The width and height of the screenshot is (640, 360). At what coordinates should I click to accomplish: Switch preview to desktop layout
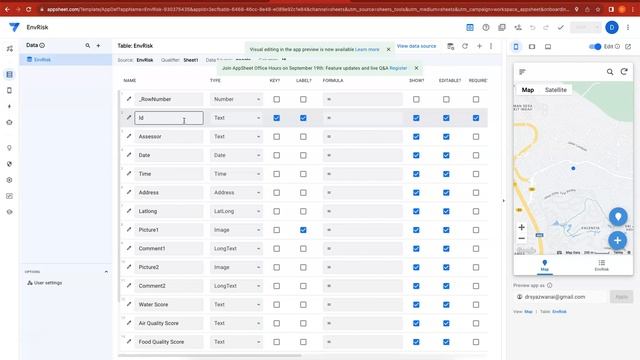coord(548,47)
